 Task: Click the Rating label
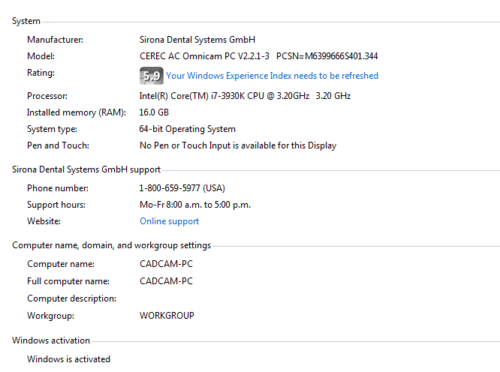[x=41, y=73]
